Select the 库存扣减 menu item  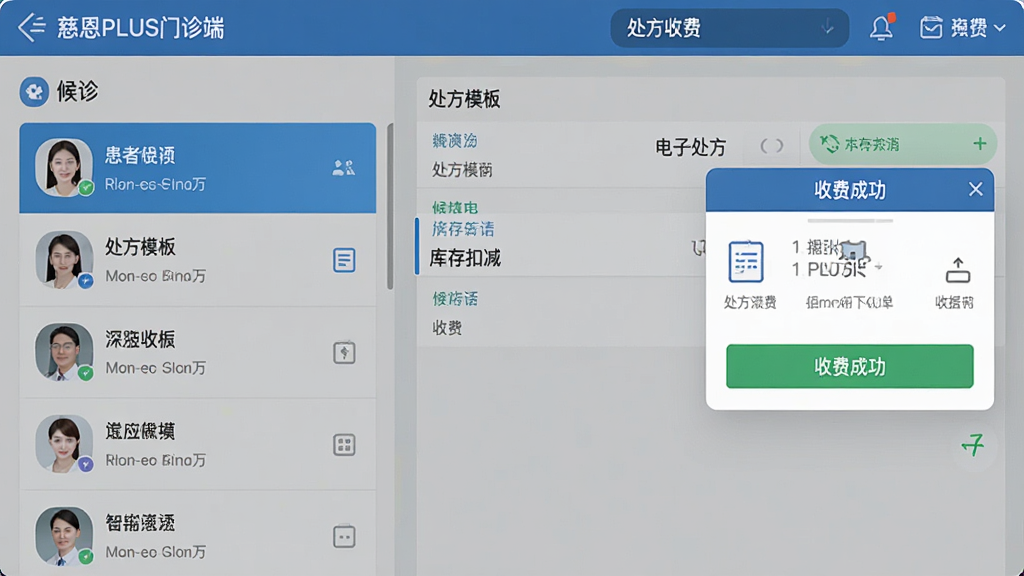[x=465, y=259]
